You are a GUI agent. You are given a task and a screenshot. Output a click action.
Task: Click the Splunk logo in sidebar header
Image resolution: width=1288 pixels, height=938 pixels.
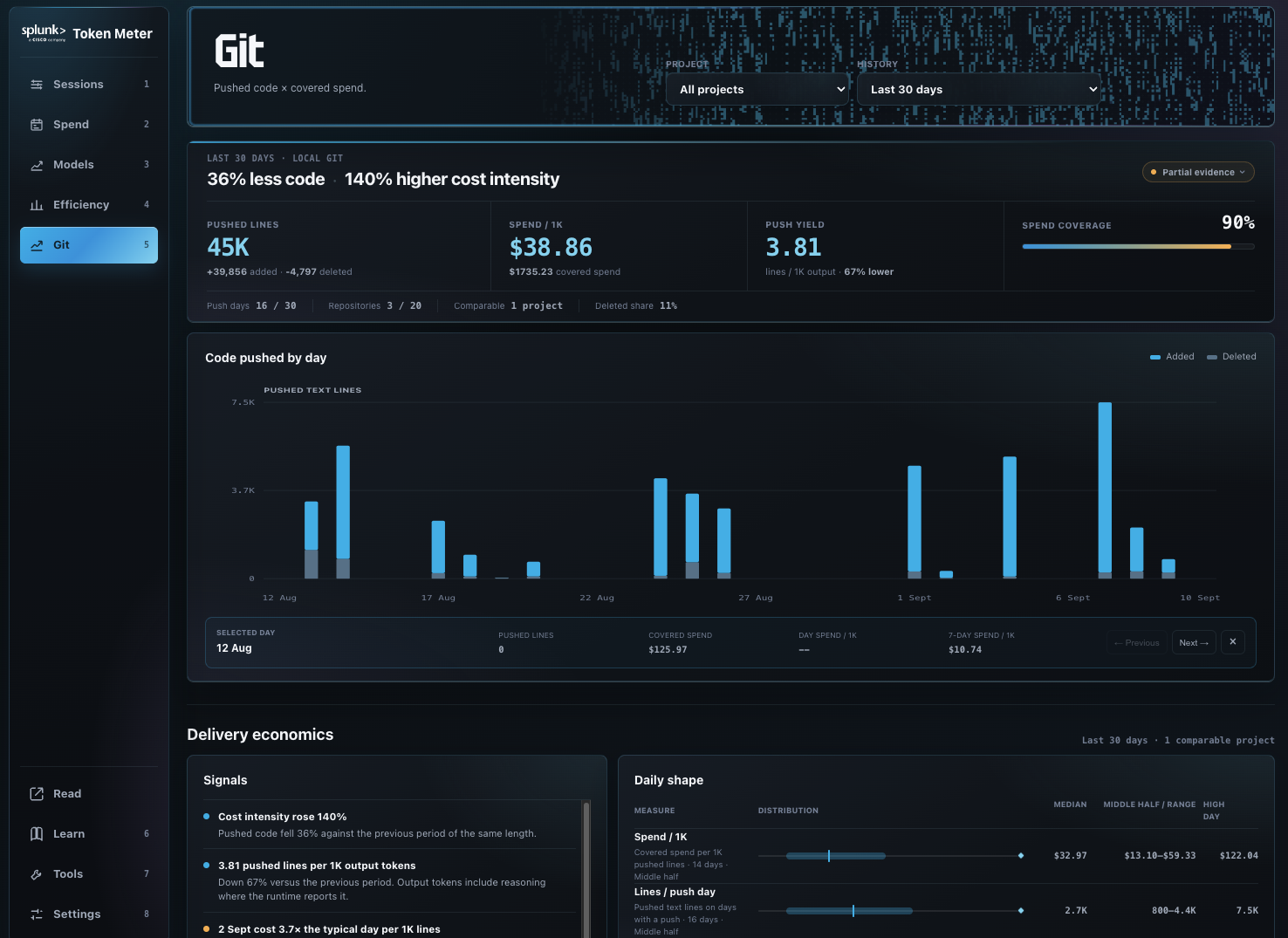[x=44, y=32]
